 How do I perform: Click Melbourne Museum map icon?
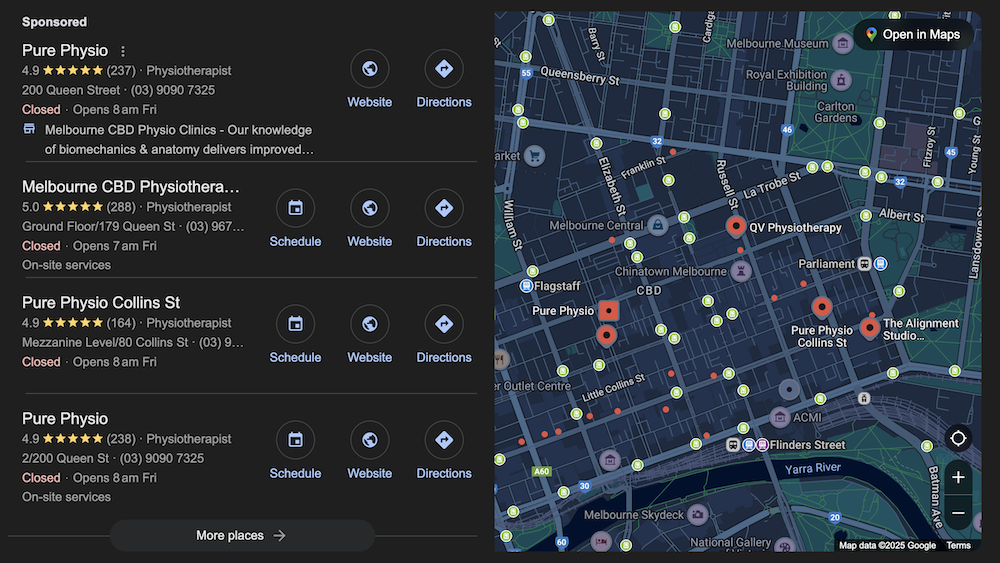[842, 43]
